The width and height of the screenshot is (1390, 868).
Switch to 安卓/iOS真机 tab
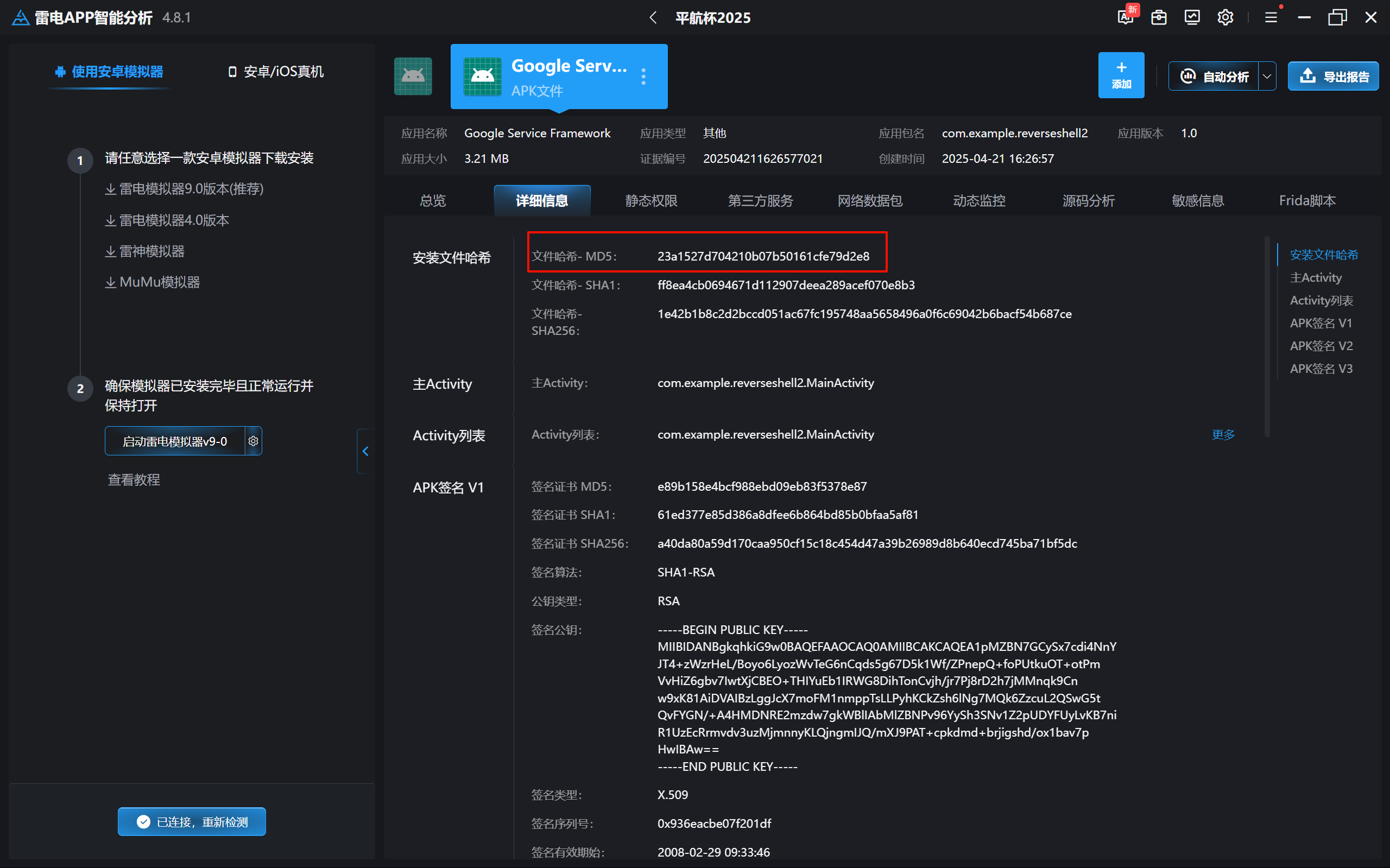coord(276,72)
